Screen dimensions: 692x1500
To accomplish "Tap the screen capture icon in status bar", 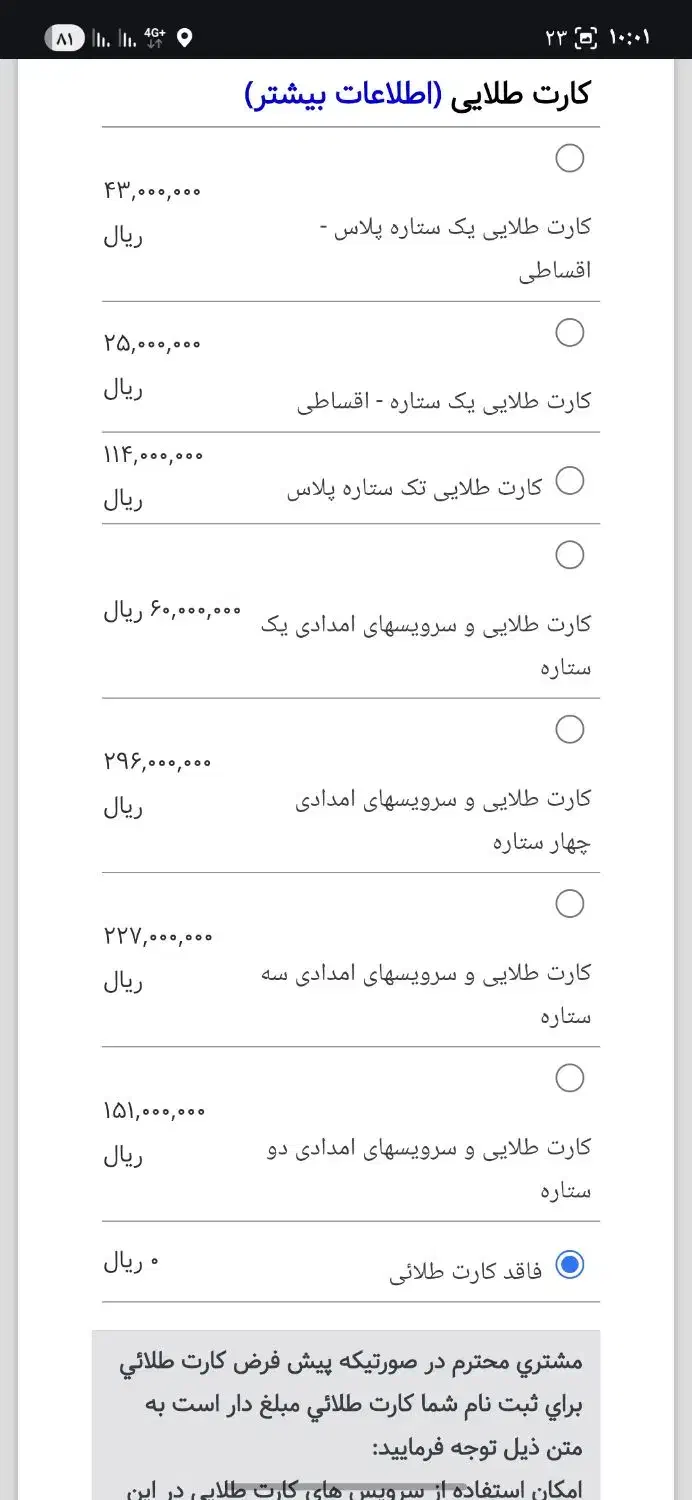I will pos(586,38).
